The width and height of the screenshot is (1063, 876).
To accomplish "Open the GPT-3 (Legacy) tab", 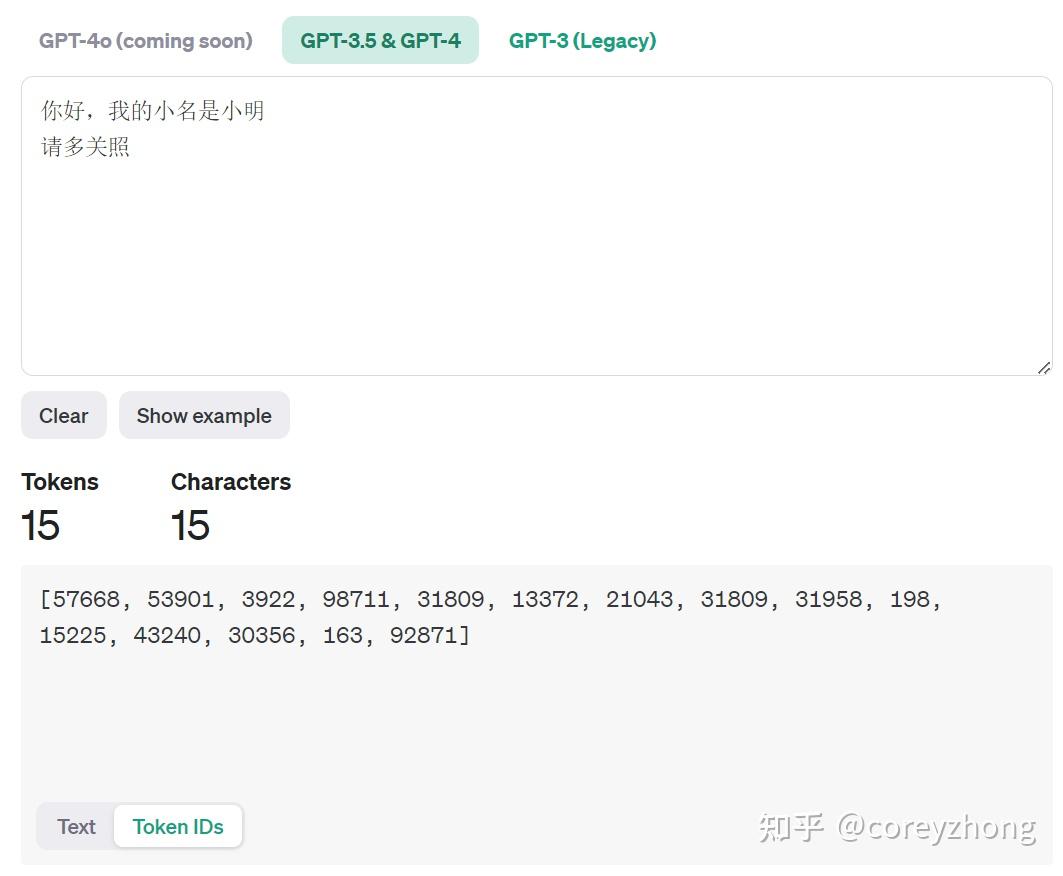I will [x=582, y=41].
